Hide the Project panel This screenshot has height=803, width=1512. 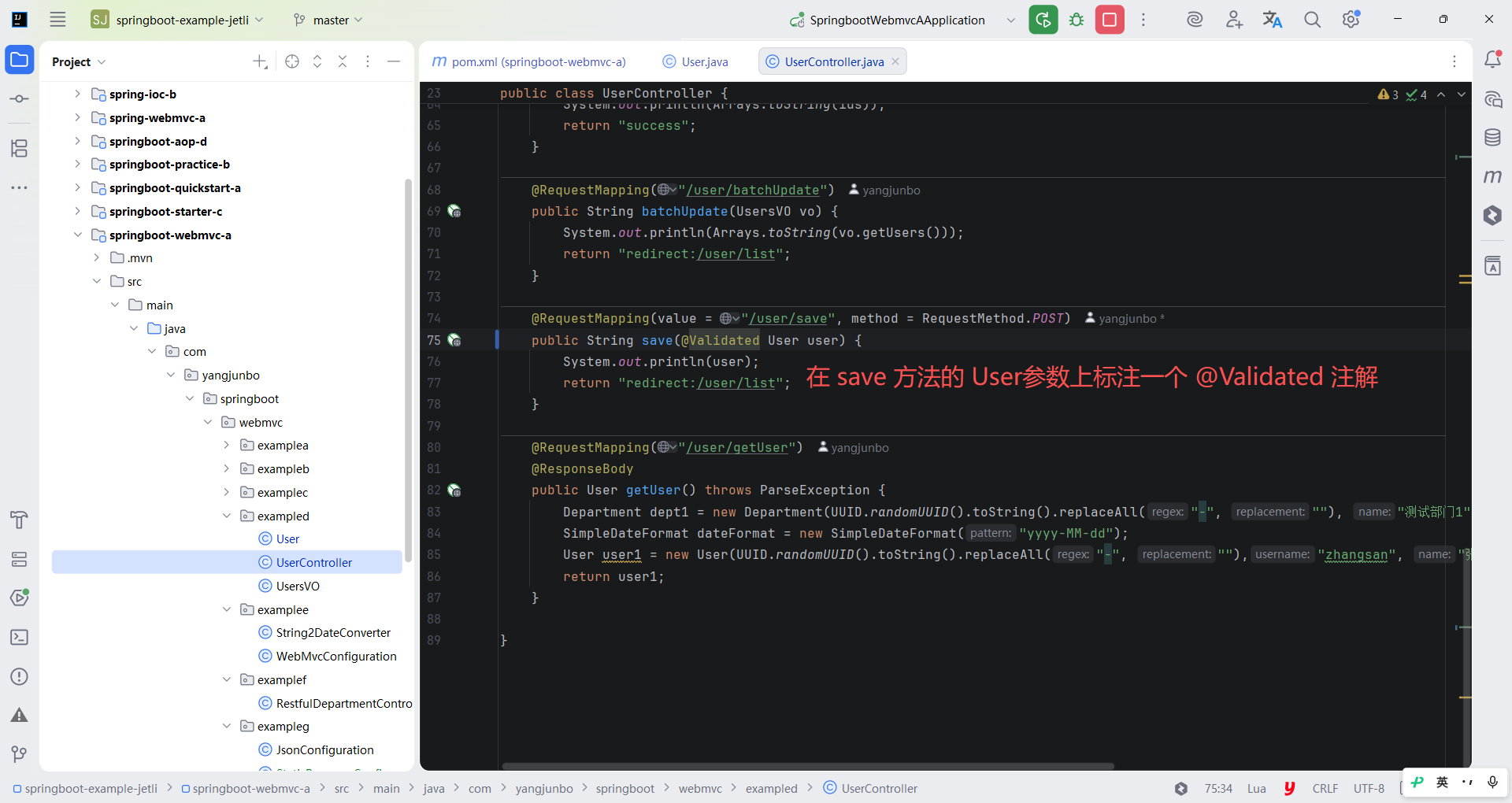pyautogui.click(x=394, y=61)
